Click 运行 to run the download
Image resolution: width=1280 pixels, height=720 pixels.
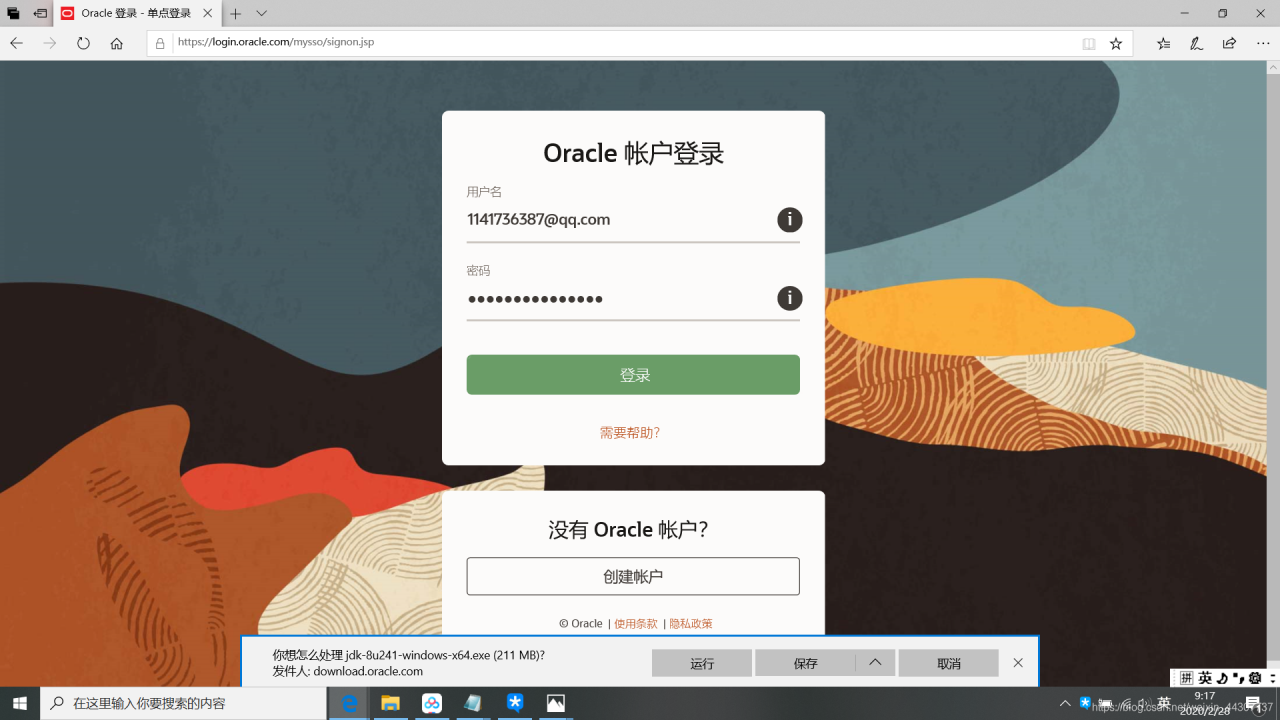[702, 663]
